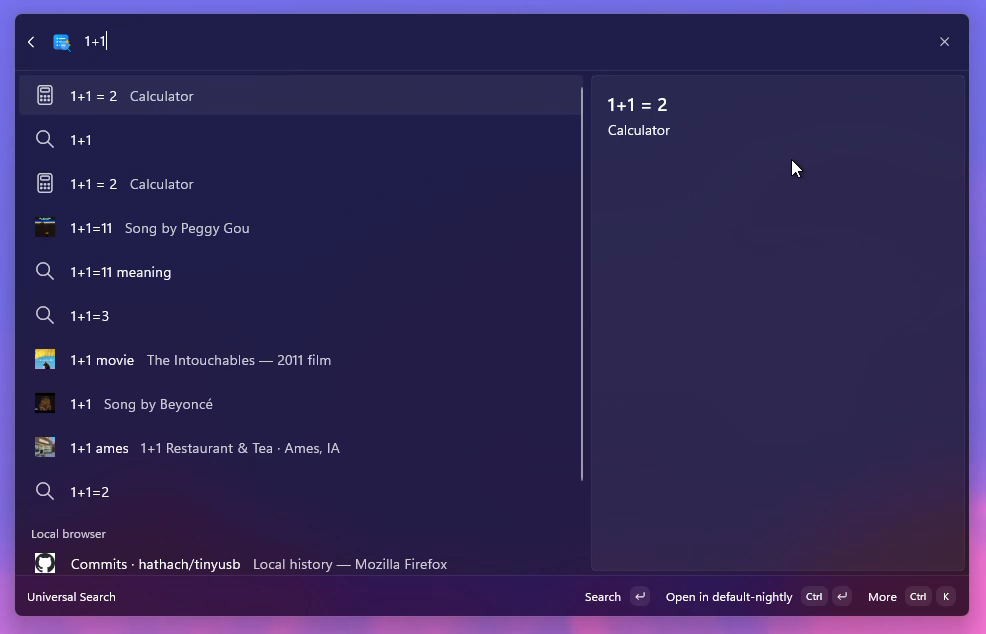Click Peggy Gou song album thumbnail
This screenshot has width=986, height=634.
click(45, 227)
